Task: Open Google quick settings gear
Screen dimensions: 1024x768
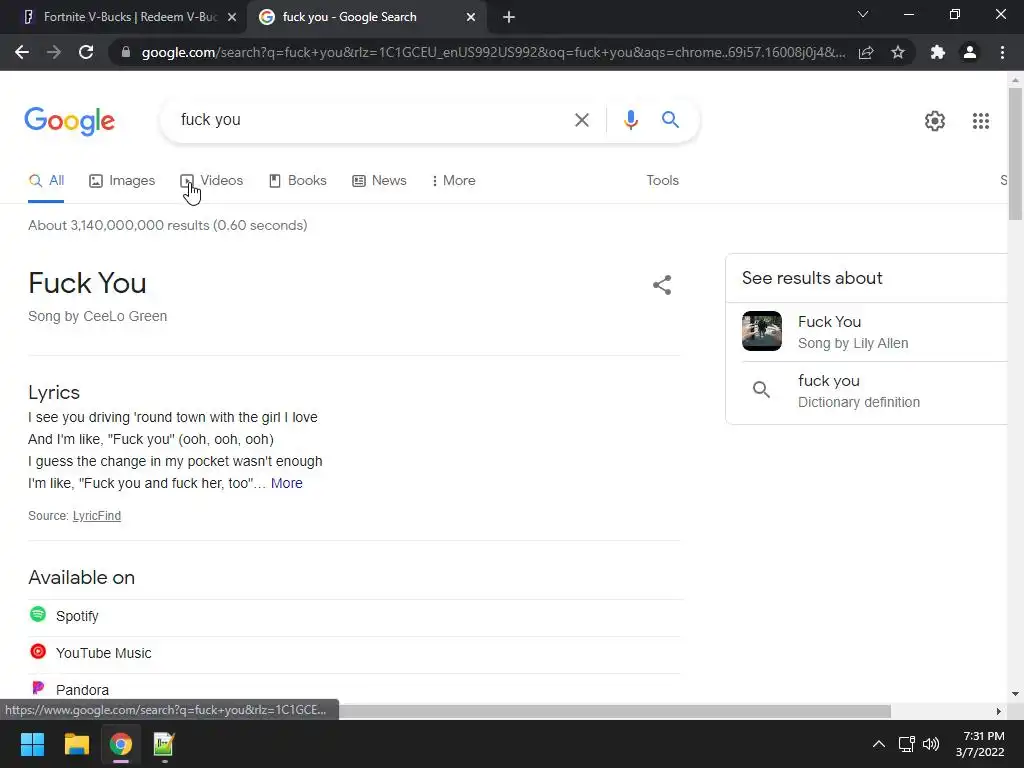Action: (x=935, y=121)
